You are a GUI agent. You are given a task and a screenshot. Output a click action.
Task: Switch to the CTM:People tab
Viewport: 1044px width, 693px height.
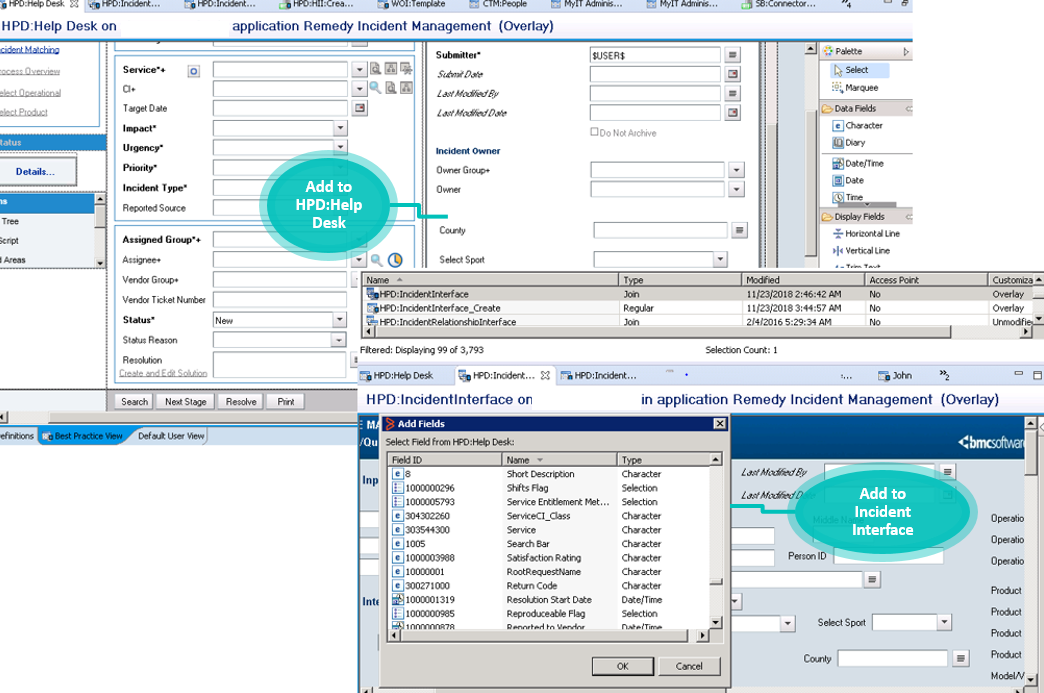(497, 4)
